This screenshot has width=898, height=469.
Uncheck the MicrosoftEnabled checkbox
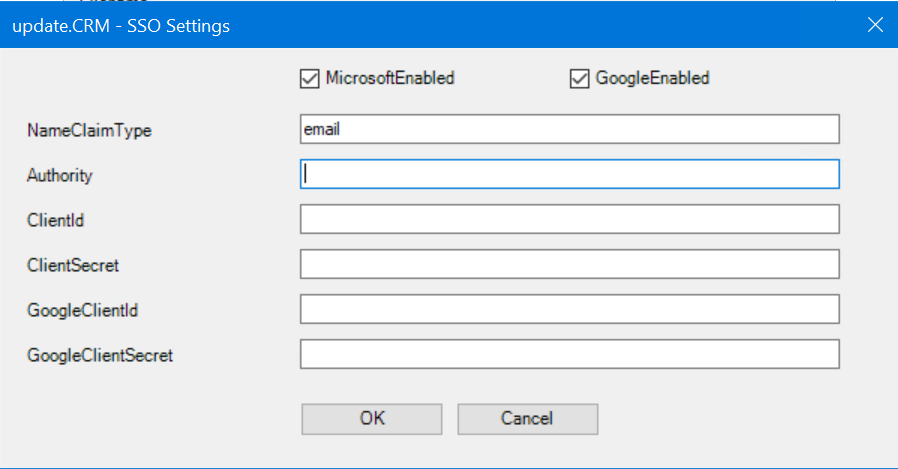[x=309, y=78]
